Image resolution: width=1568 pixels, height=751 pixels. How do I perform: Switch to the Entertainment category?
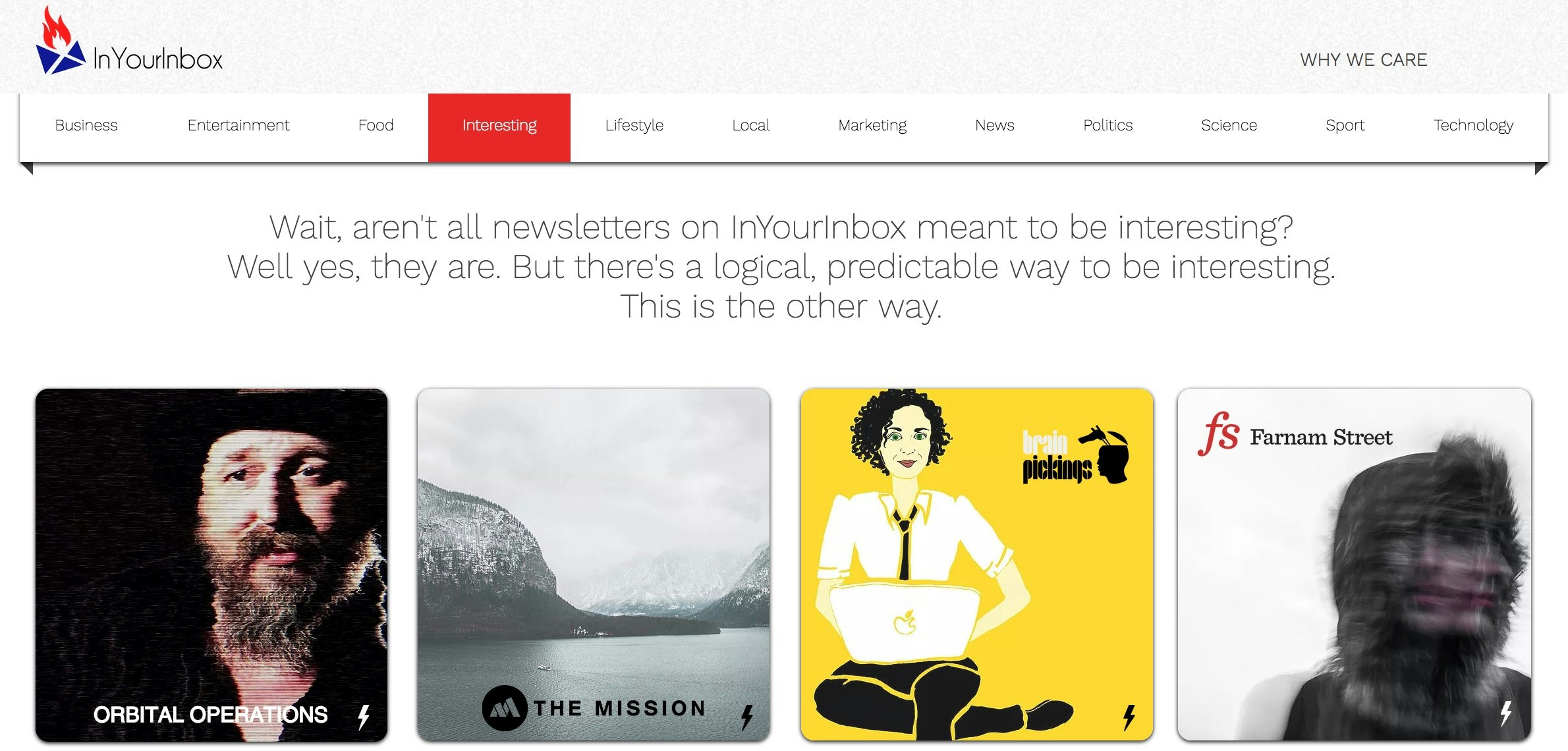coord(238,125)
